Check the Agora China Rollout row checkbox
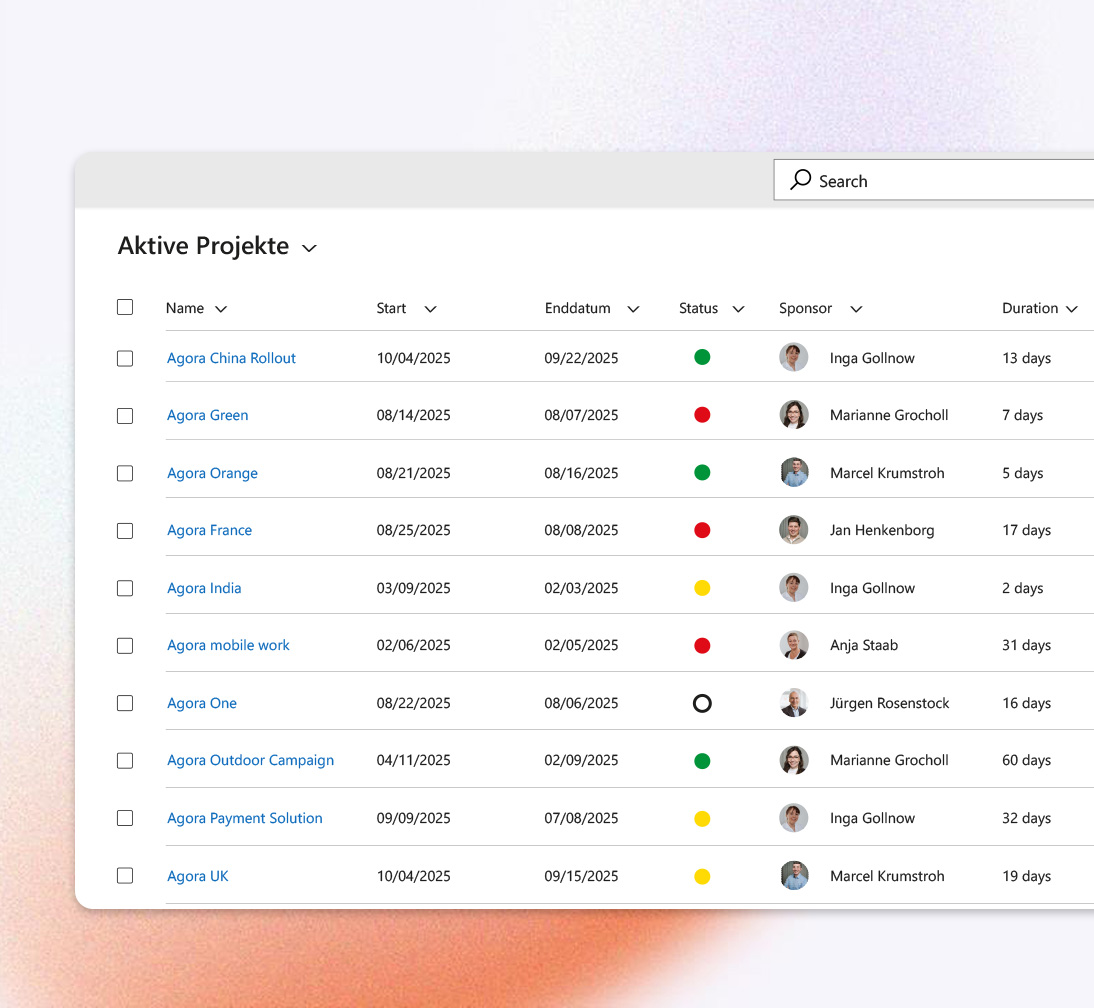Image resolution: width=1094 pixels, height=1008 pixels. coord(125,359)
